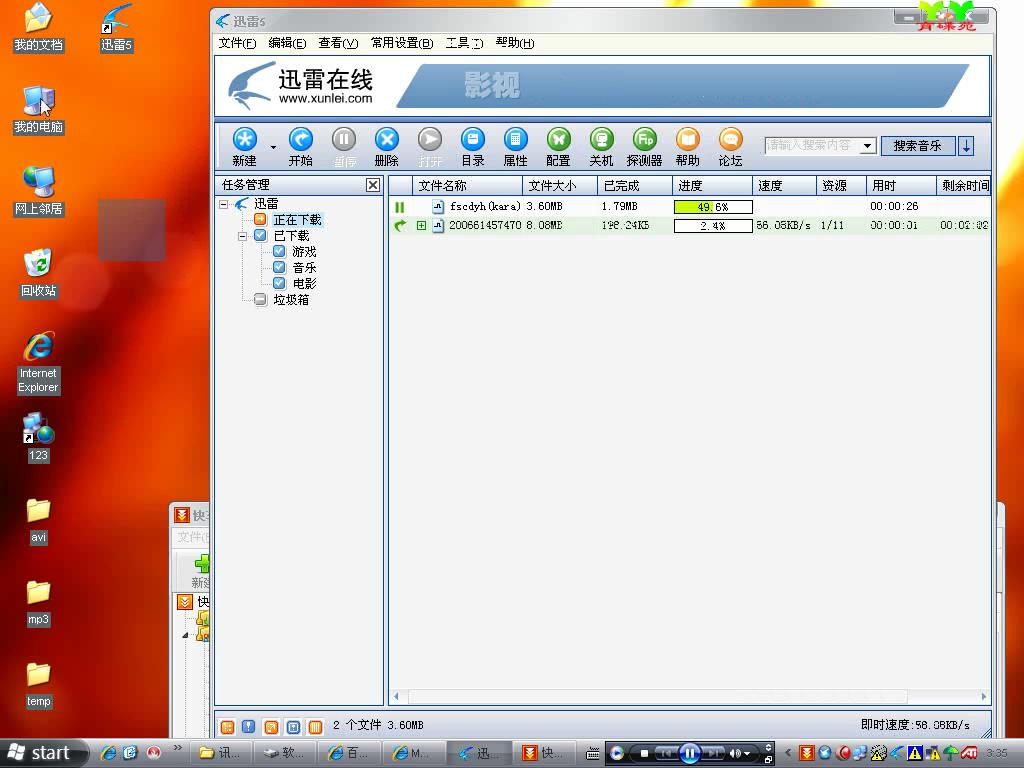Viewport: 1024px width, 768px height.
Task: Click the 帮助 (Help) toolbar icon
Action: 688,147
